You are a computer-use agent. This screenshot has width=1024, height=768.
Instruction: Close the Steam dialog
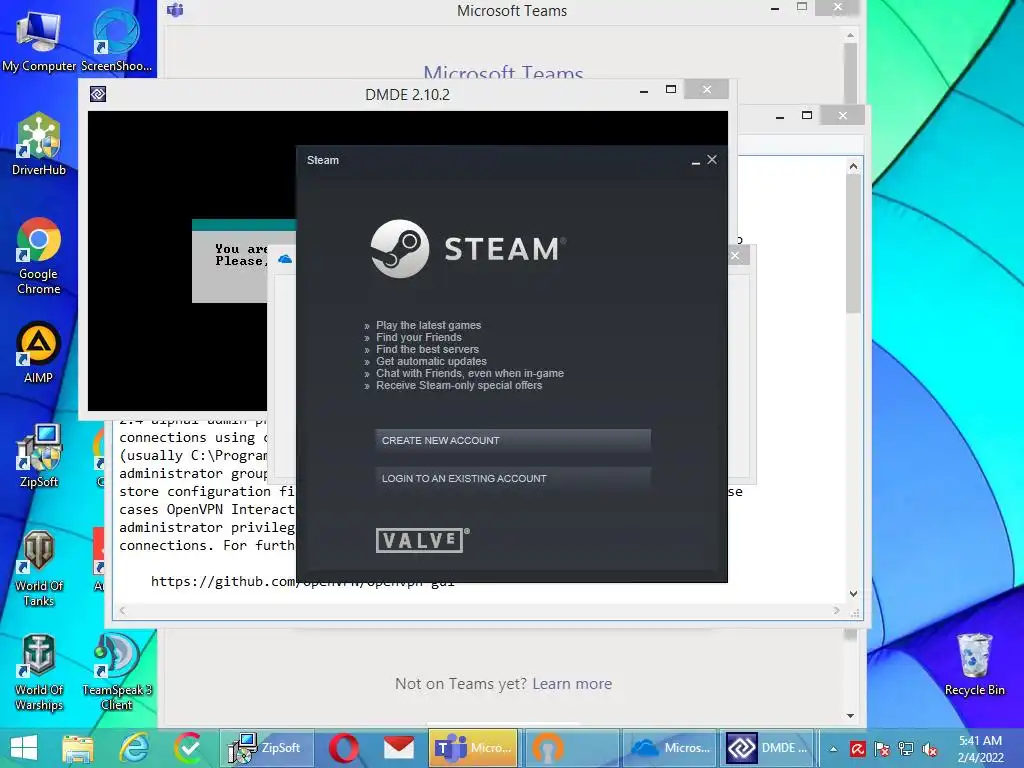pyautogui.click(x=712, y=159)
